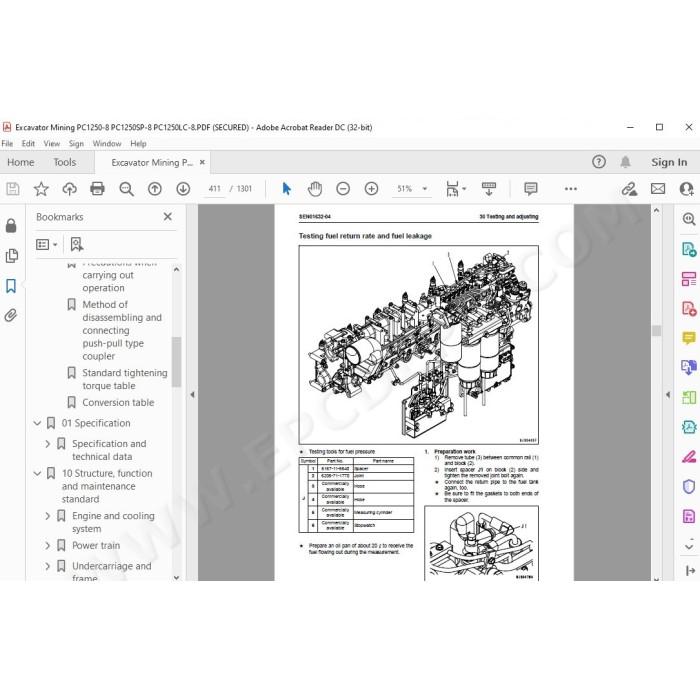Viewport: 700px width, 700px height.
Task: Find current bookmark icon
Action: 77,244
